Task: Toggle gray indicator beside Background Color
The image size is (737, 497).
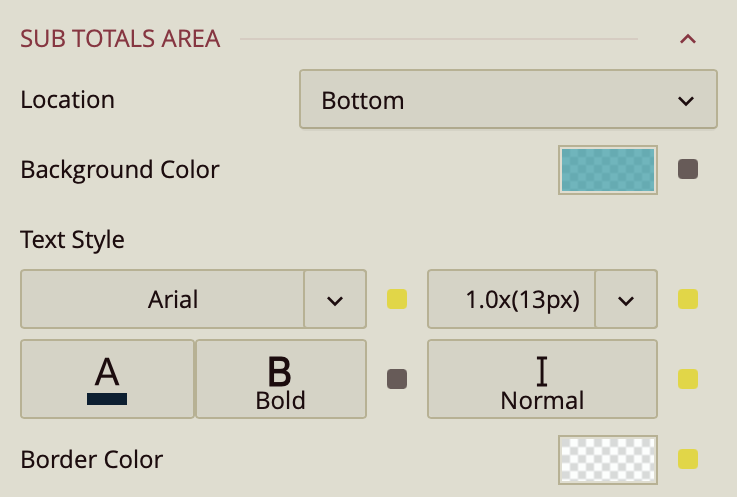Action: pyautogui.click(x=688, y=169)
